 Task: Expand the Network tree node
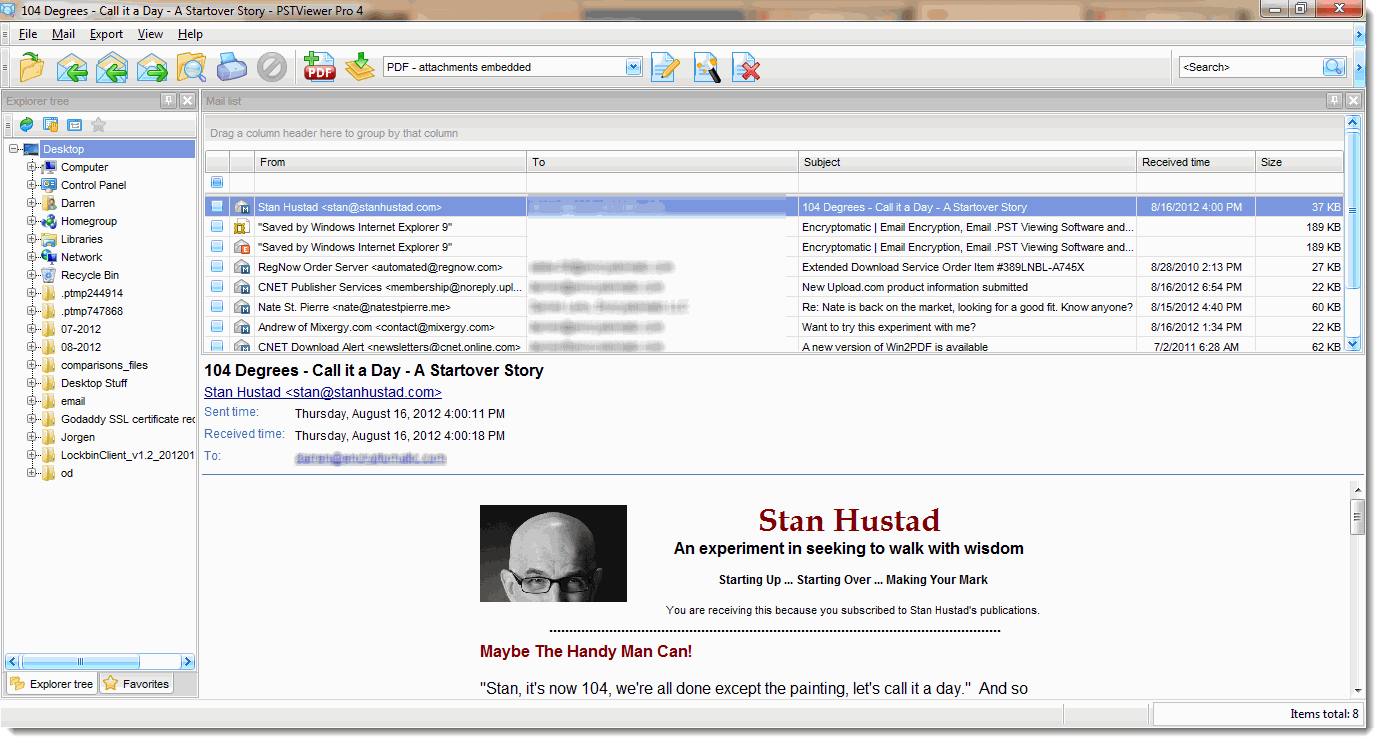point(31,257)
